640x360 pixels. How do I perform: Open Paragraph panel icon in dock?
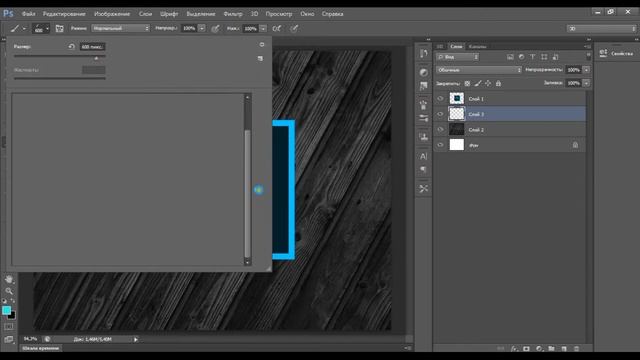click(424, 169)
